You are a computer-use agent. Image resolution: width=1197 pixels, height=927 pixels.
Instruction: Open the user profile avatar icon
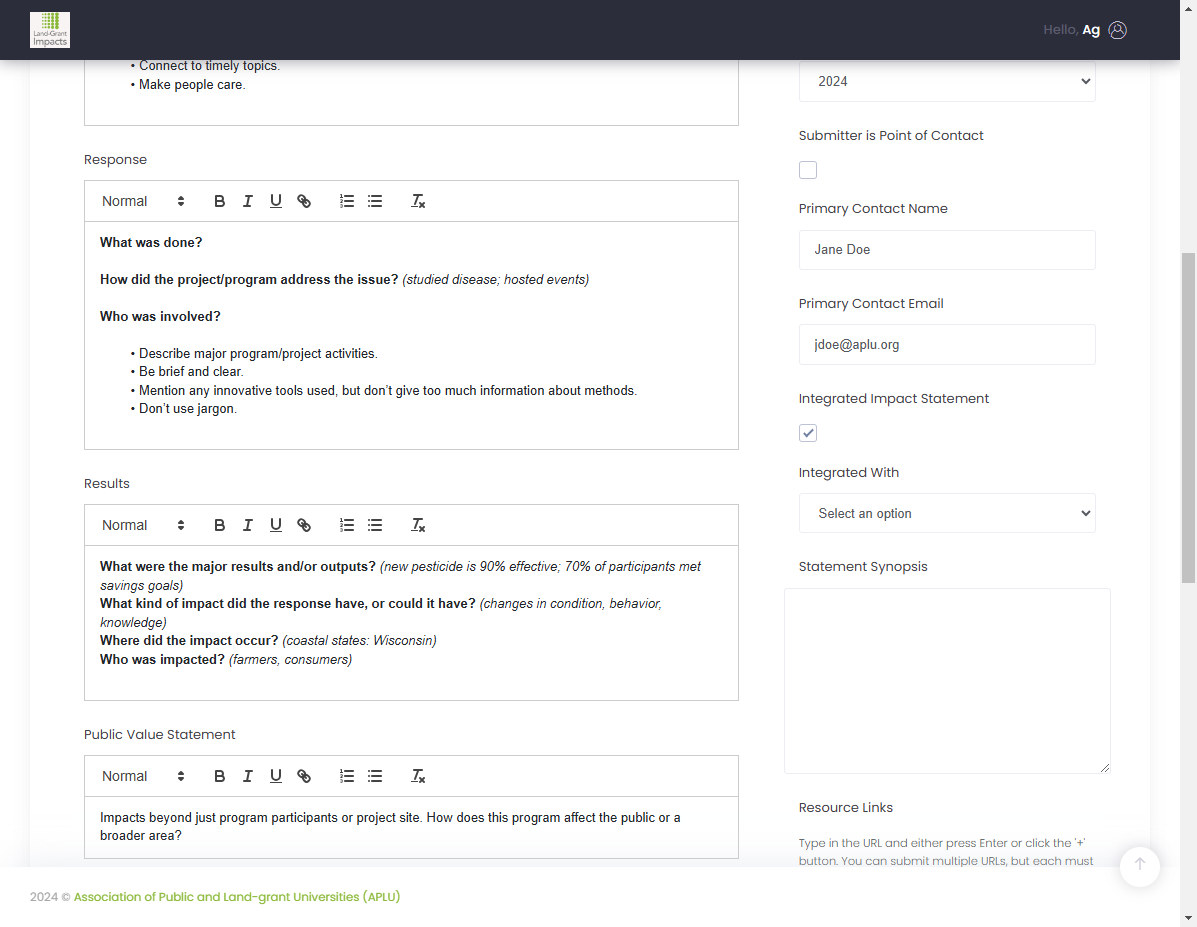[x=1118, y=30]
